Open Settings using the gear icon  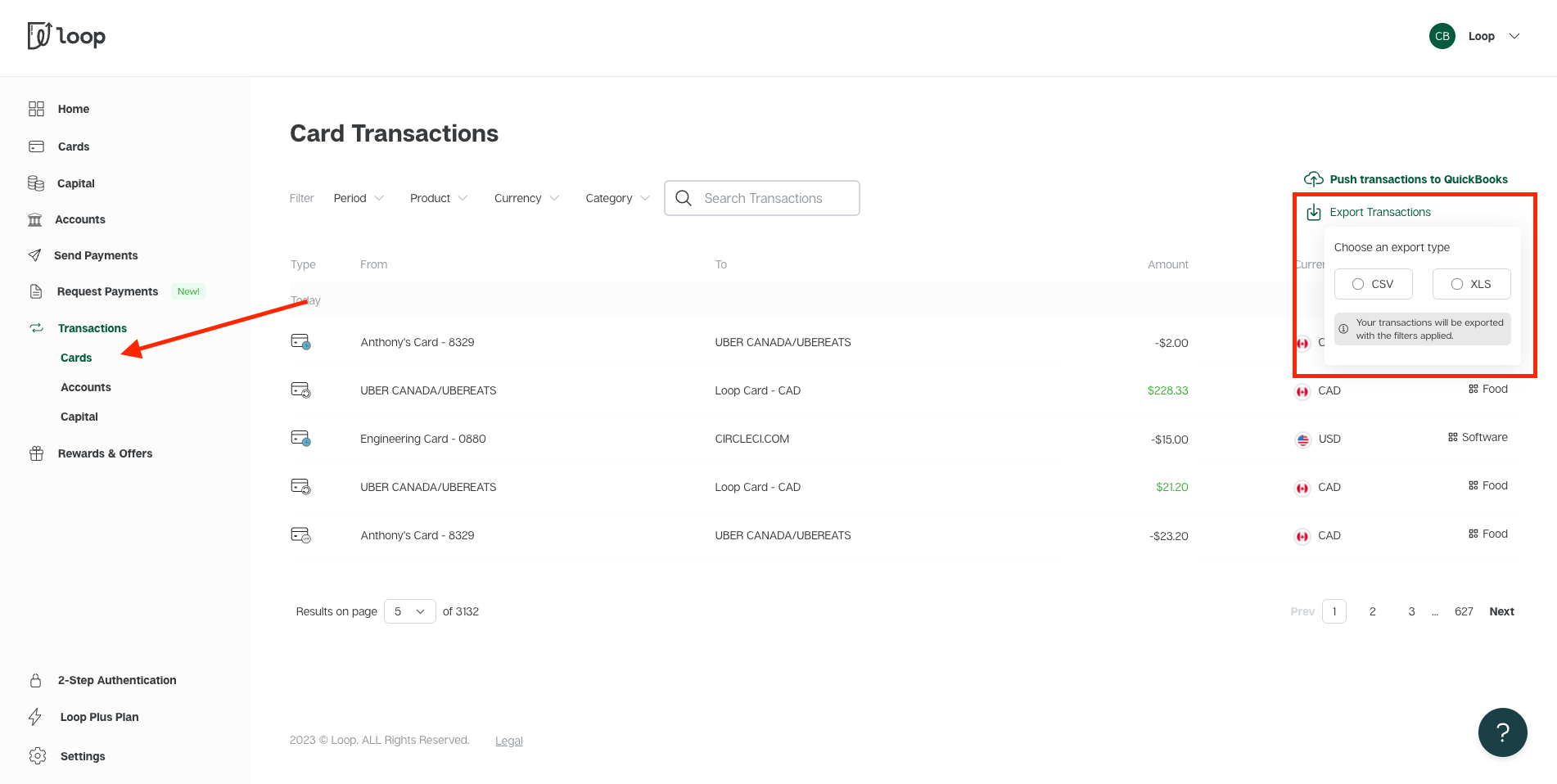coord(36,755)
